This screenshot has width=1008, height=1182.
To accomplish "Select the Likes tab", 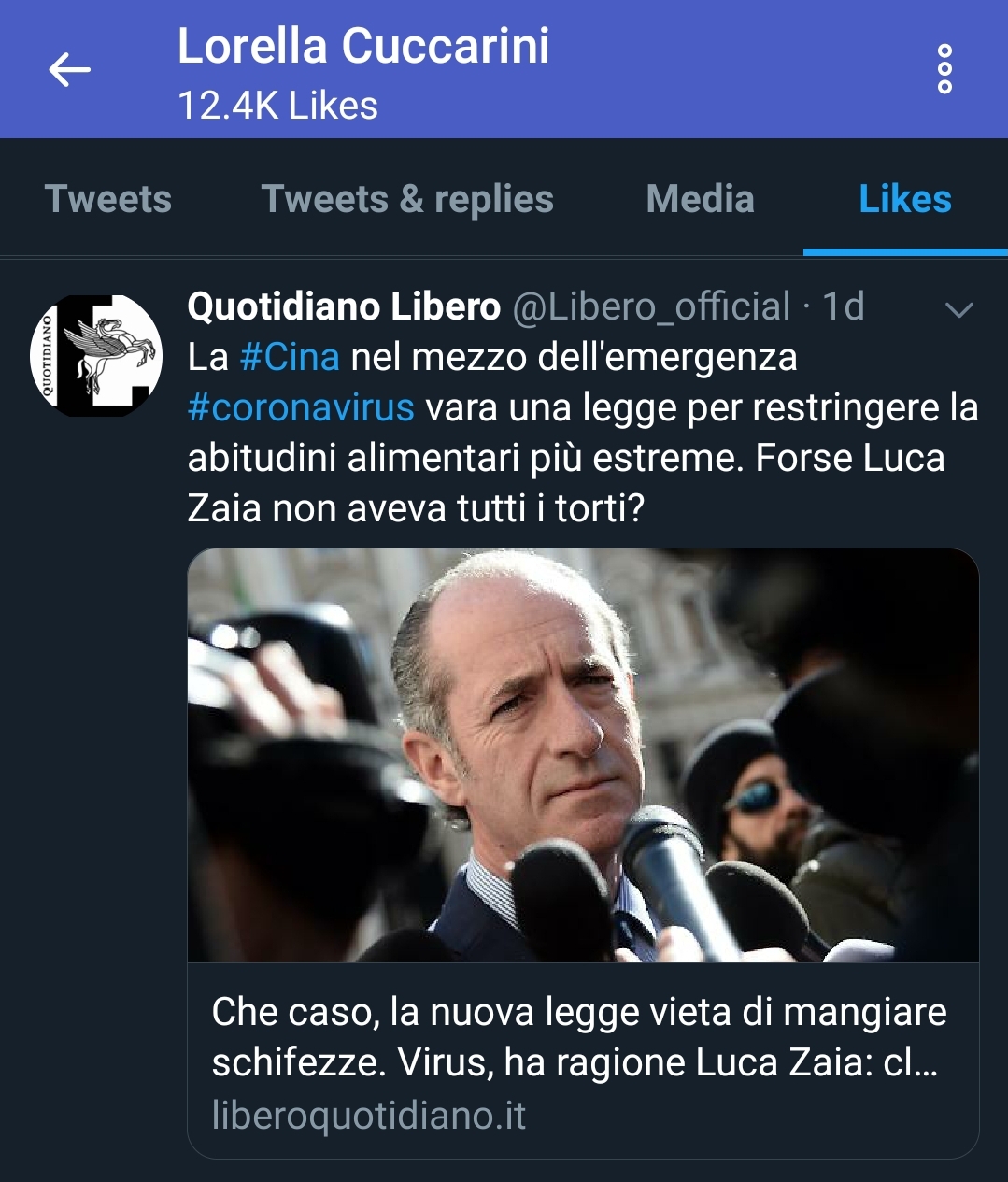I will [x=904, y=199].
